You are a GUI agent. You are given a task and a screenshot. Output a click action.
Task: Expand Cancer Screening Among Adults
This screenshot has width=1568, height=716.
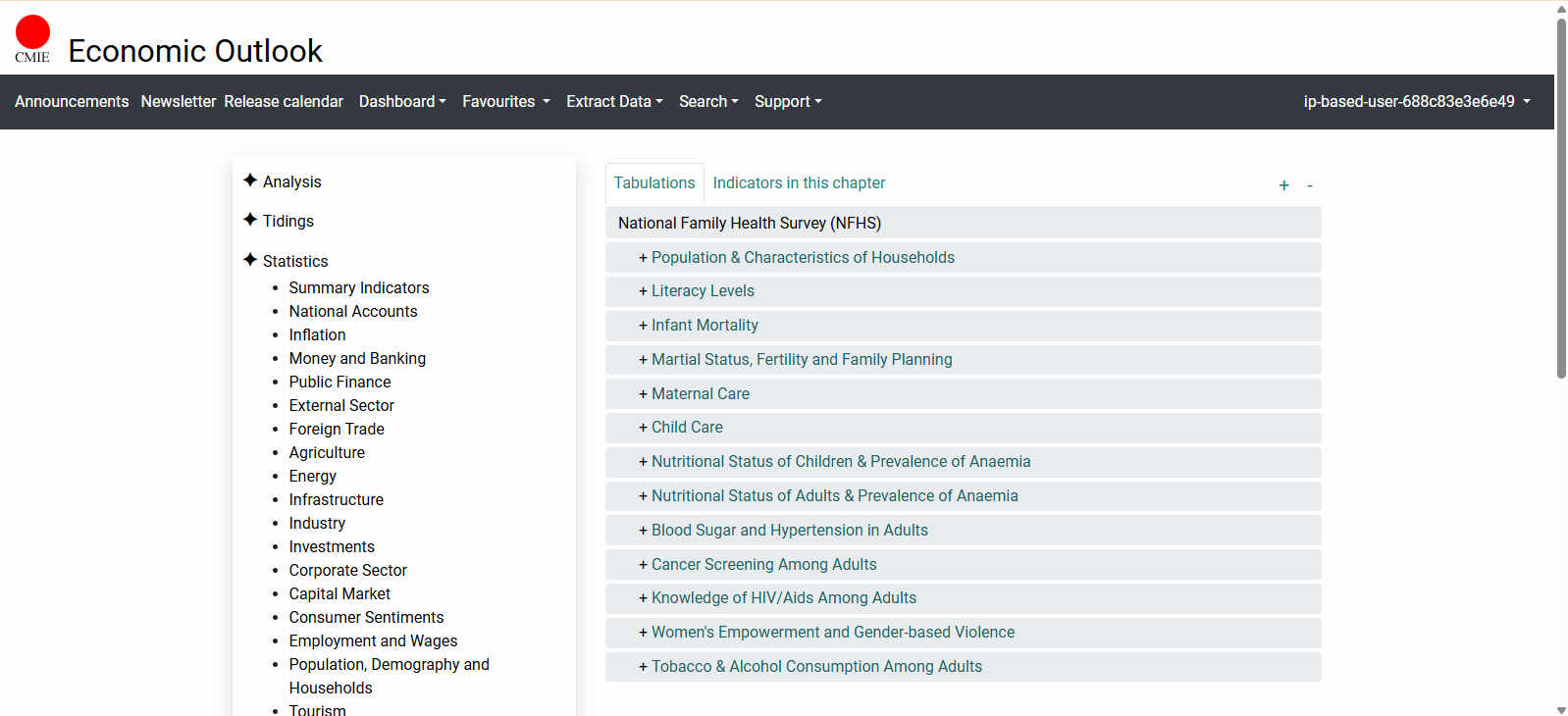point(763,565)
